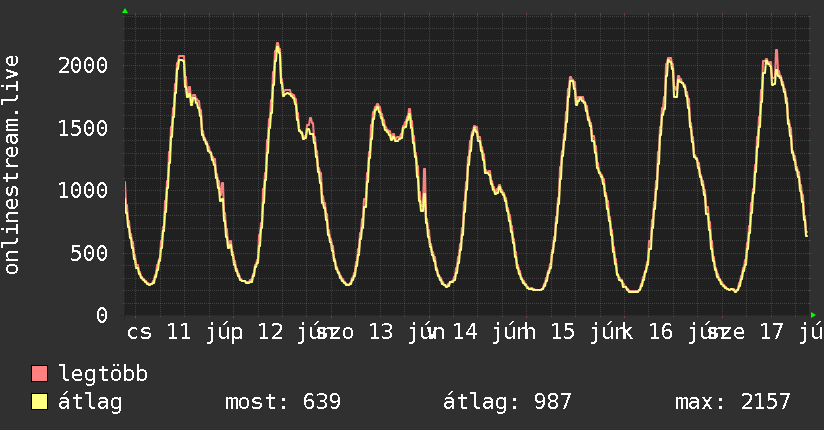Select the legtöbb legend label
Viewport: 824px width, 430px height.
pos(103,373)
